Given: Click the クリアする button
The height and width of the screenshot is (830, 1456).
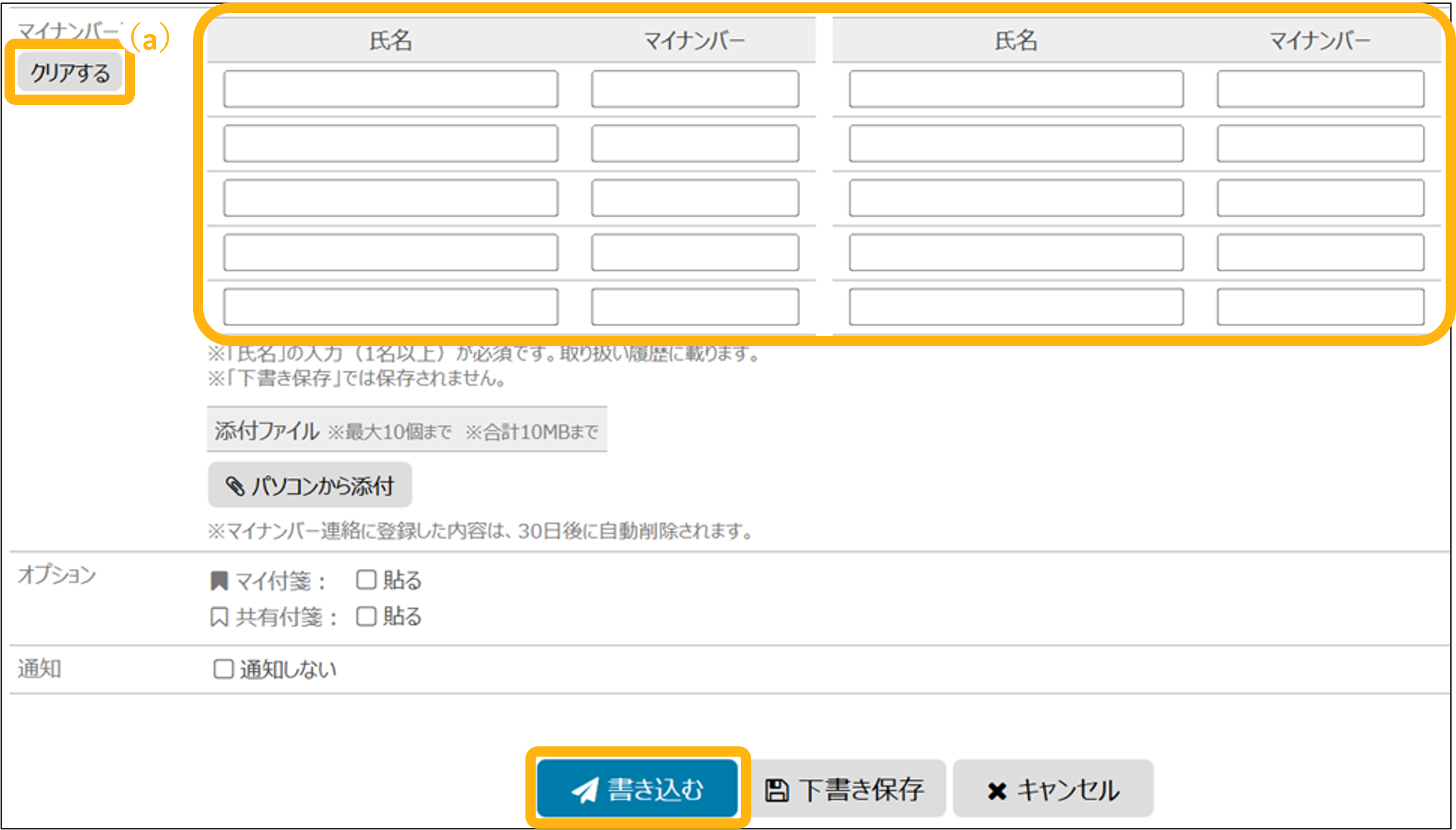Looking at the screenshot, I should point(70,73).
